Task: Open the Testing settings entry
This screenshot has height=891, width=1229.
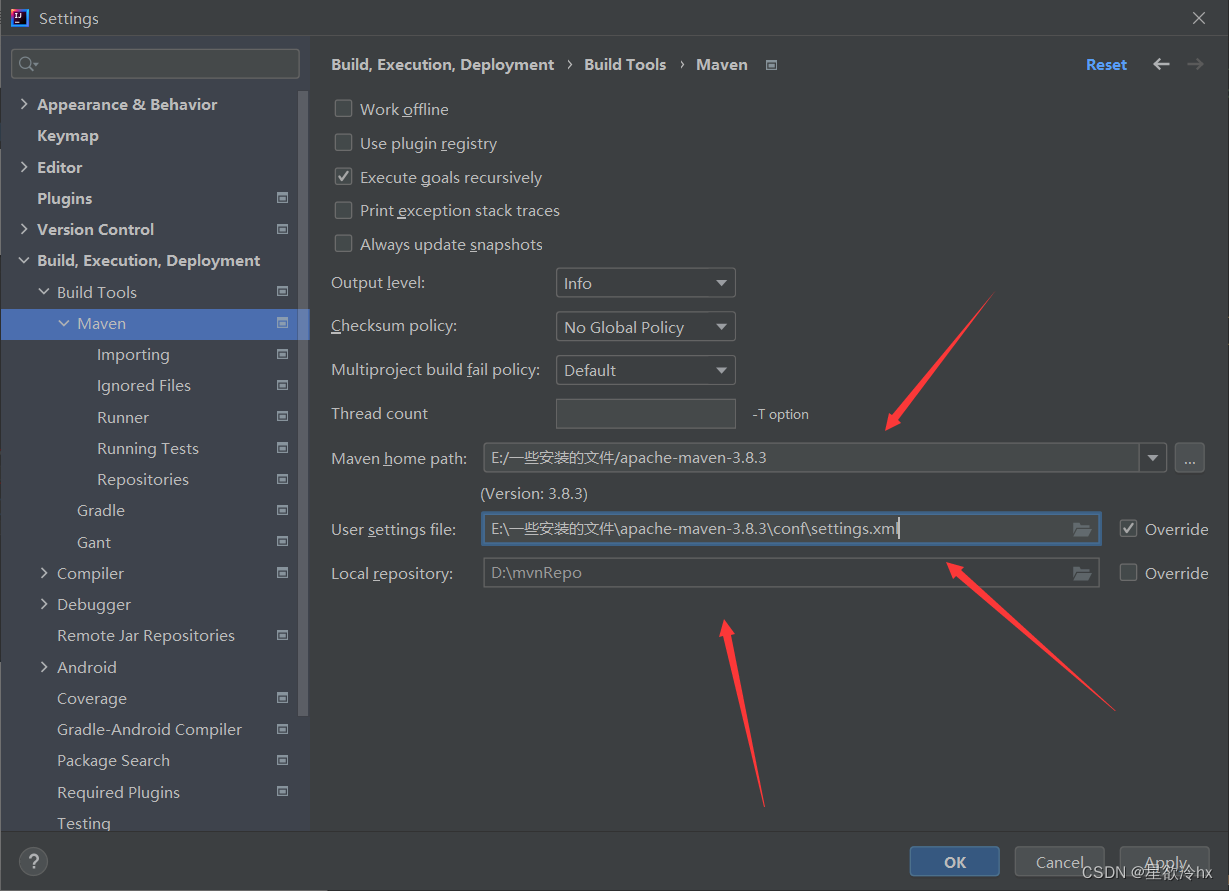Action: click(x=84, y=823)
